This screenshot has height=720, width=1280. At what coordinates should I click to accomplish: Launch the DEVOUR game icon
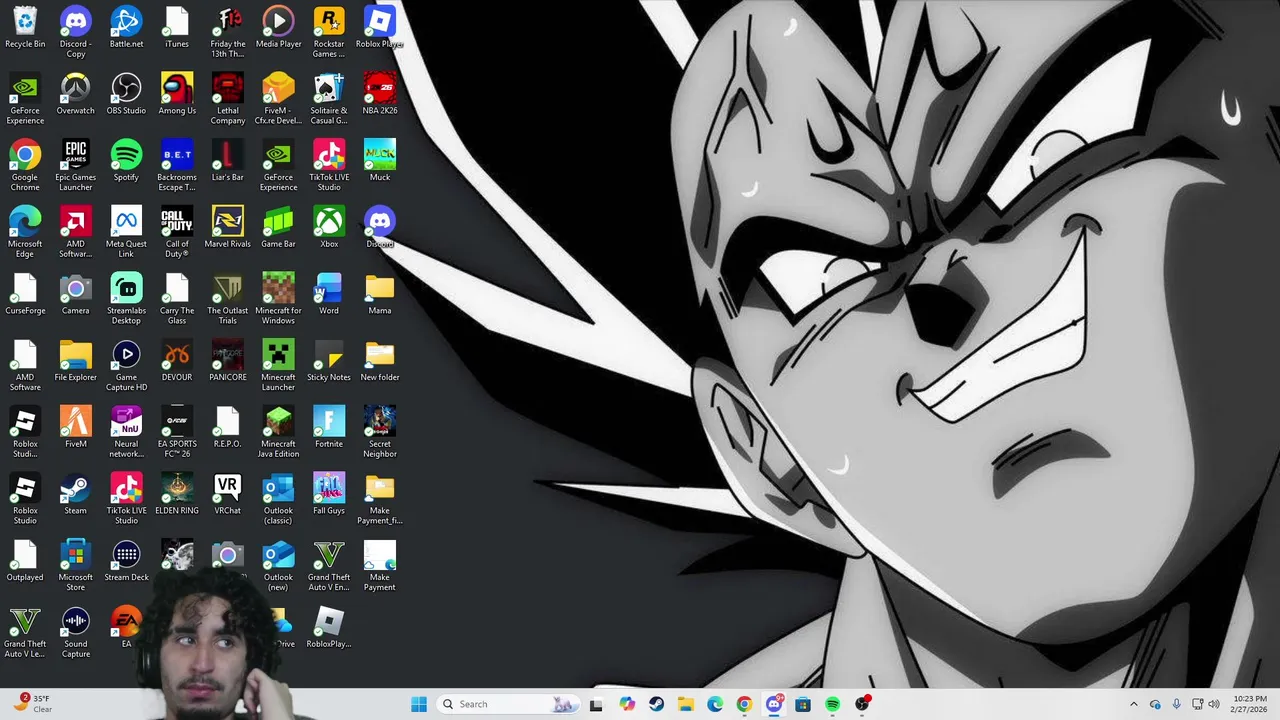click(177, 362)
